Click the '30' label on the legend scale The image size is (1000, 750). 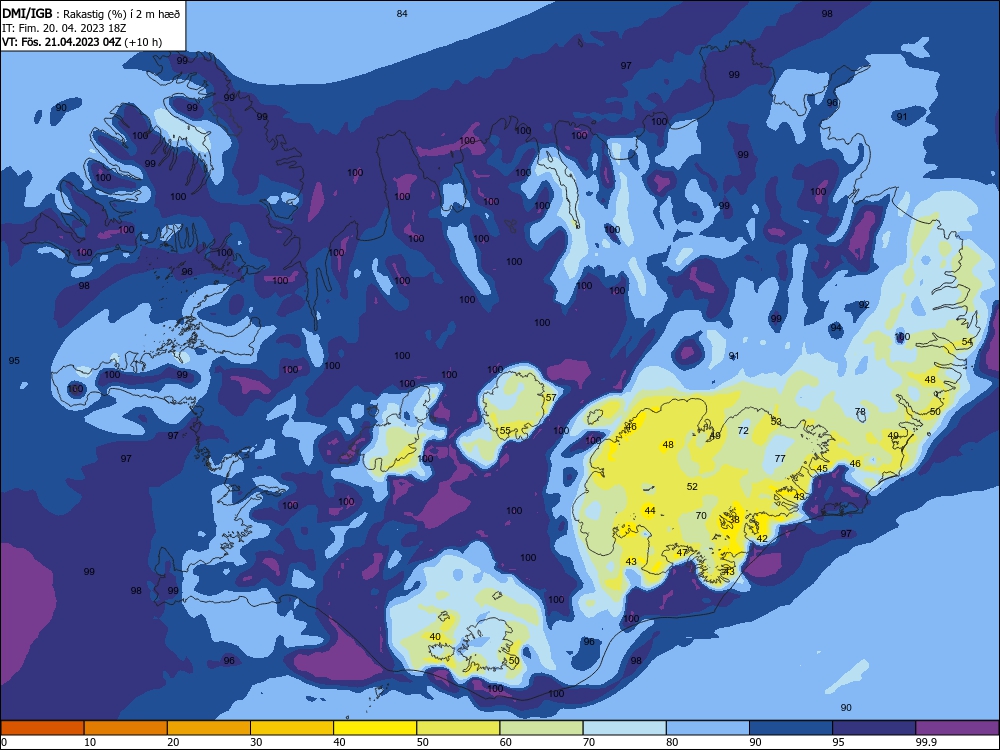tap(256, 742)
